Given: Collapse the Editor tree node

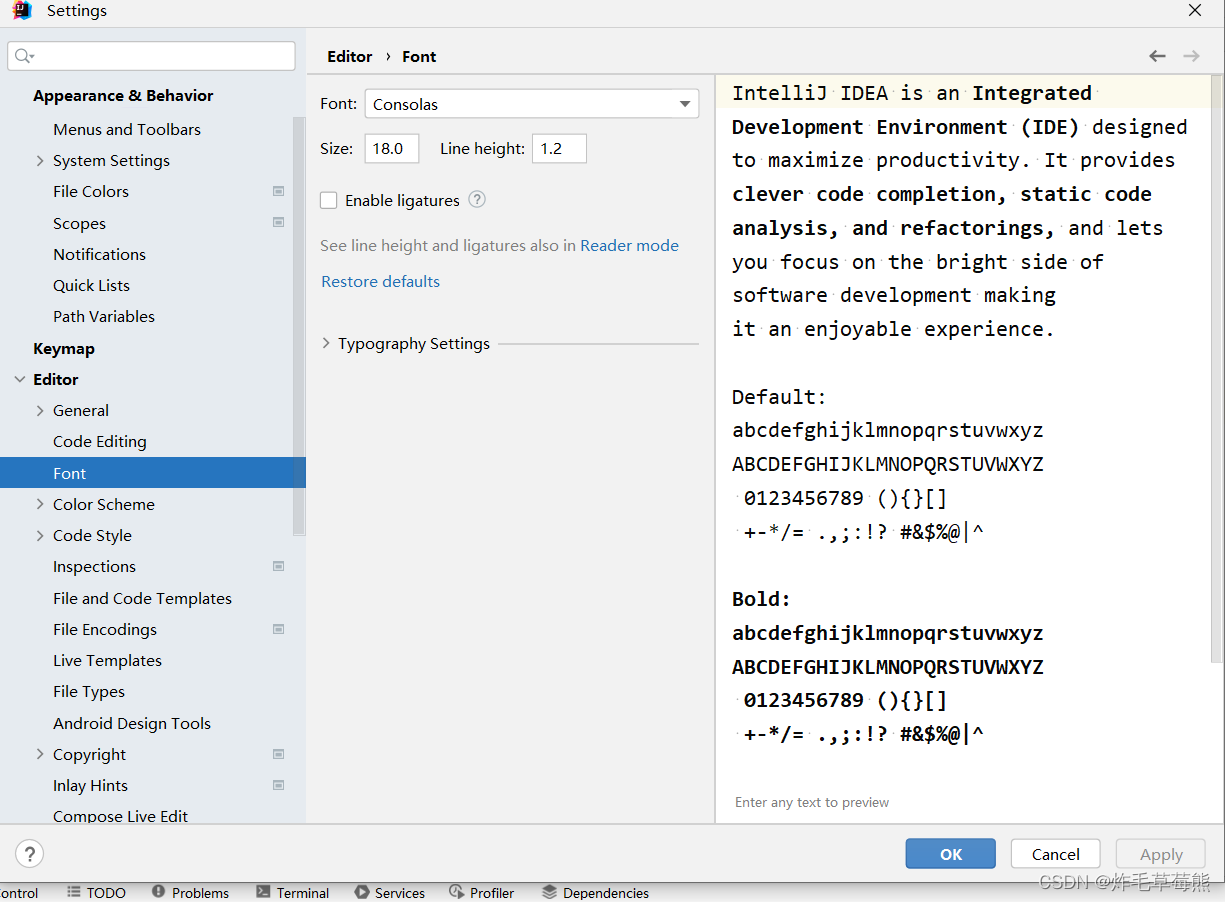Looking at the screenshot, I should [x=20, y=379].
